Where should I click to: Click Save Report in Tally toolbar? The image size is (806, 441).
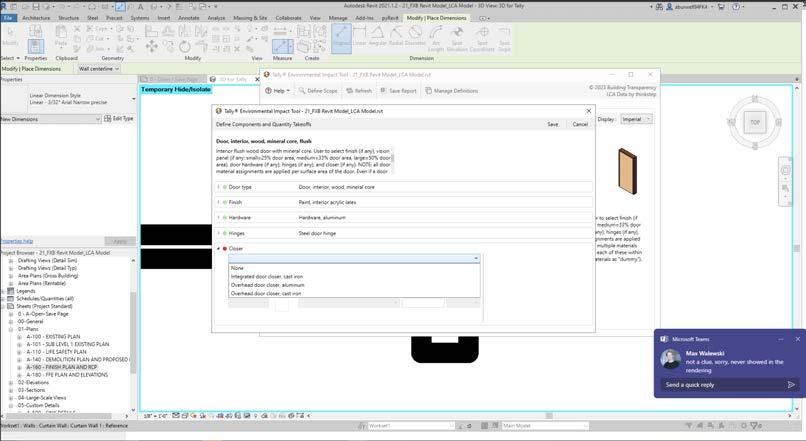(x=398, y=90)
